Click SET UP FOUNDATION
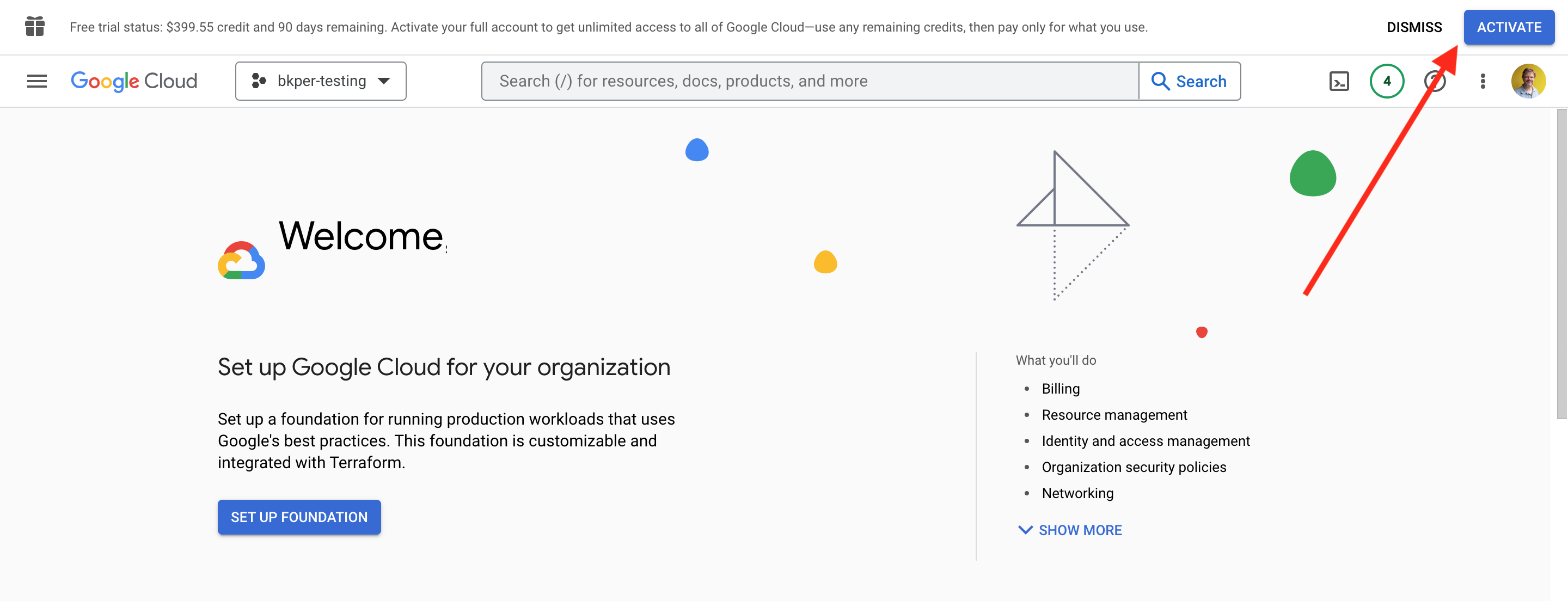Viewport: 1568px width, 601px height. point(299,517)
